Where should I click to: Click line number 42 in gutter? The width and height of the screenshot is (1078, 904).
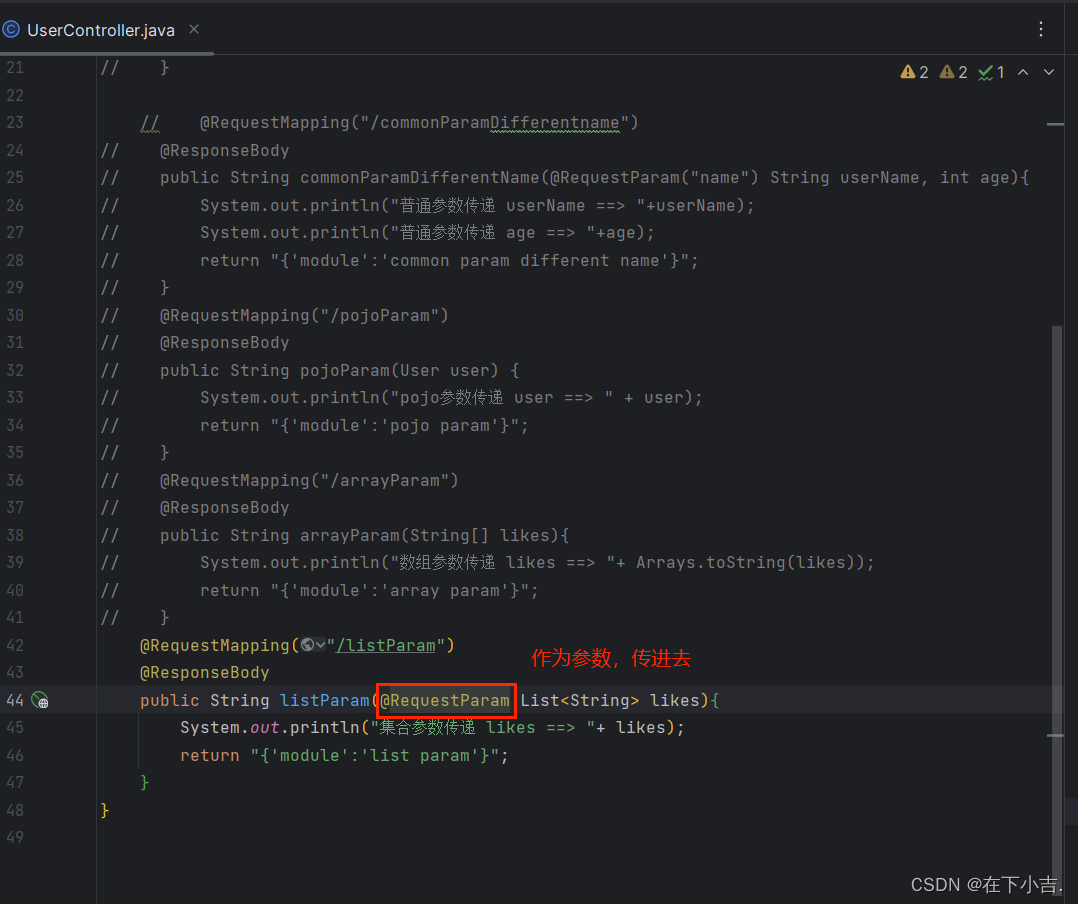tap(14, 646)
